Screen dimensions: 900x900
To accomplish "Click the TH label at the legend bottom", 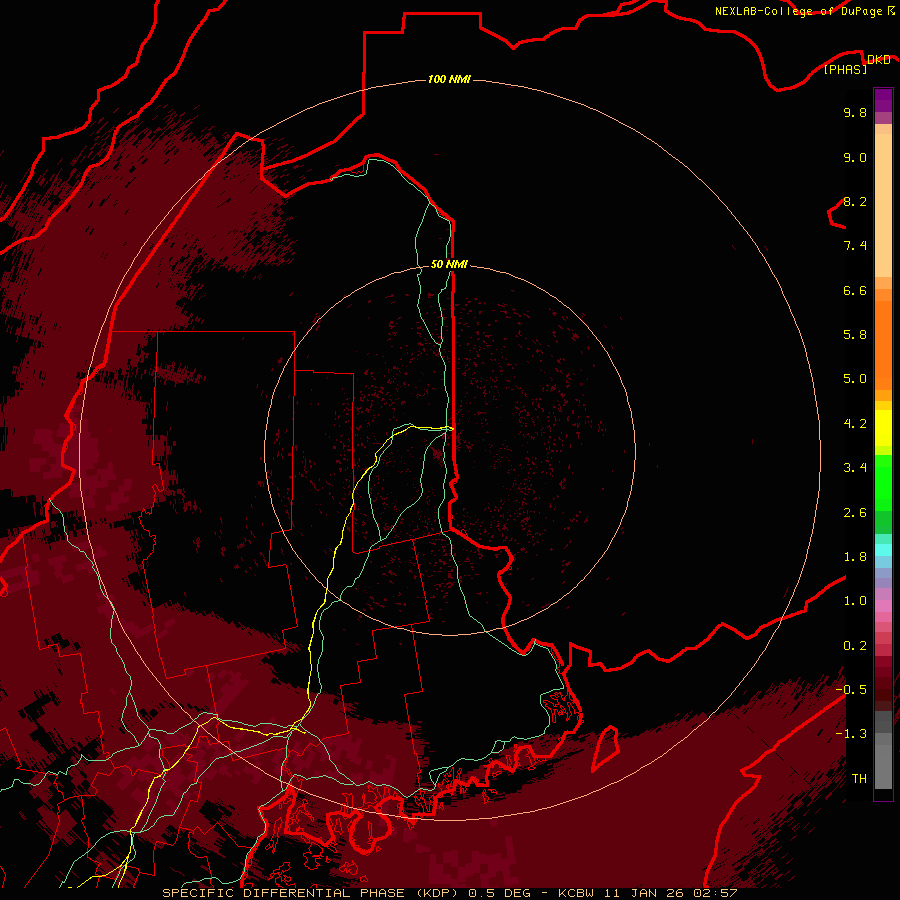I will [859, 778].
